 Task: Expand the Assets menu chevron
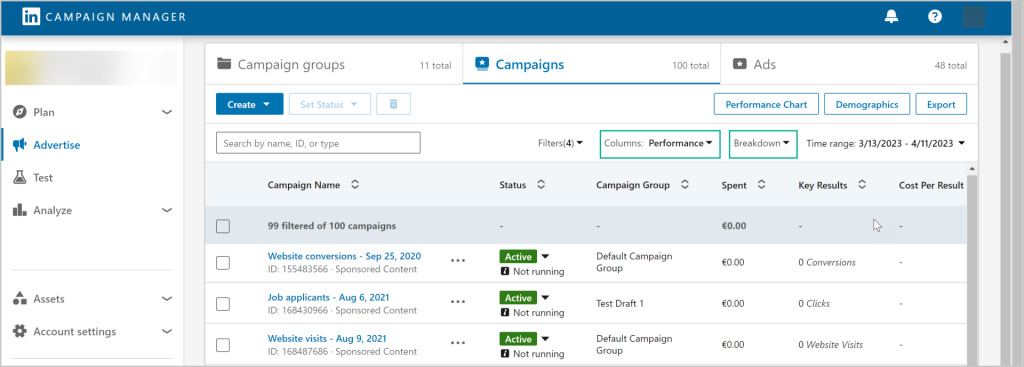click(167, 298)
